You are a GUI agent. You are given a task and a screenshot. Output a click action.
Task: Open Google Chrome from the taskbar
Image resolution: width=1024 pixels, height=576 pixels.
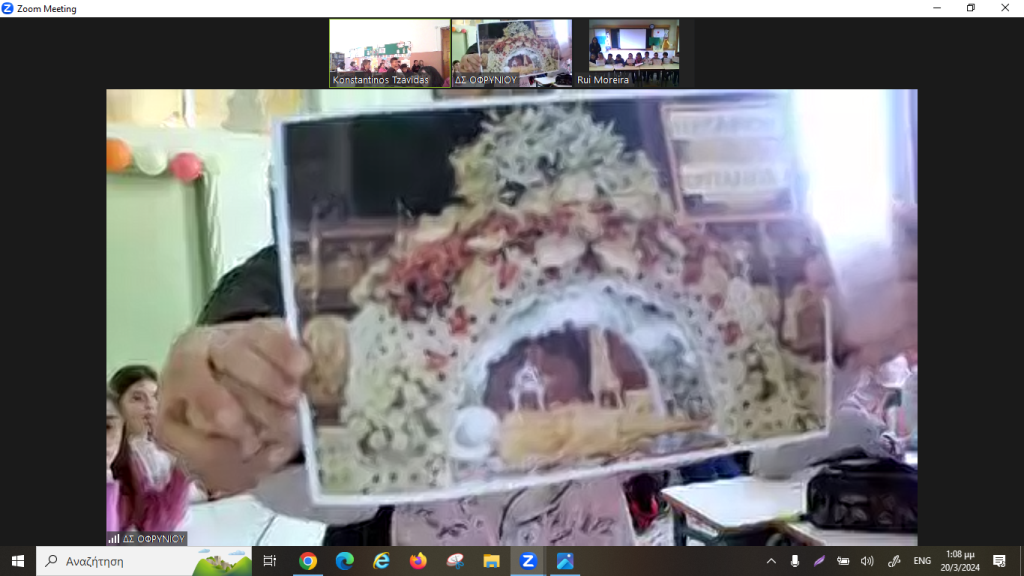click(x=308, y=561)
